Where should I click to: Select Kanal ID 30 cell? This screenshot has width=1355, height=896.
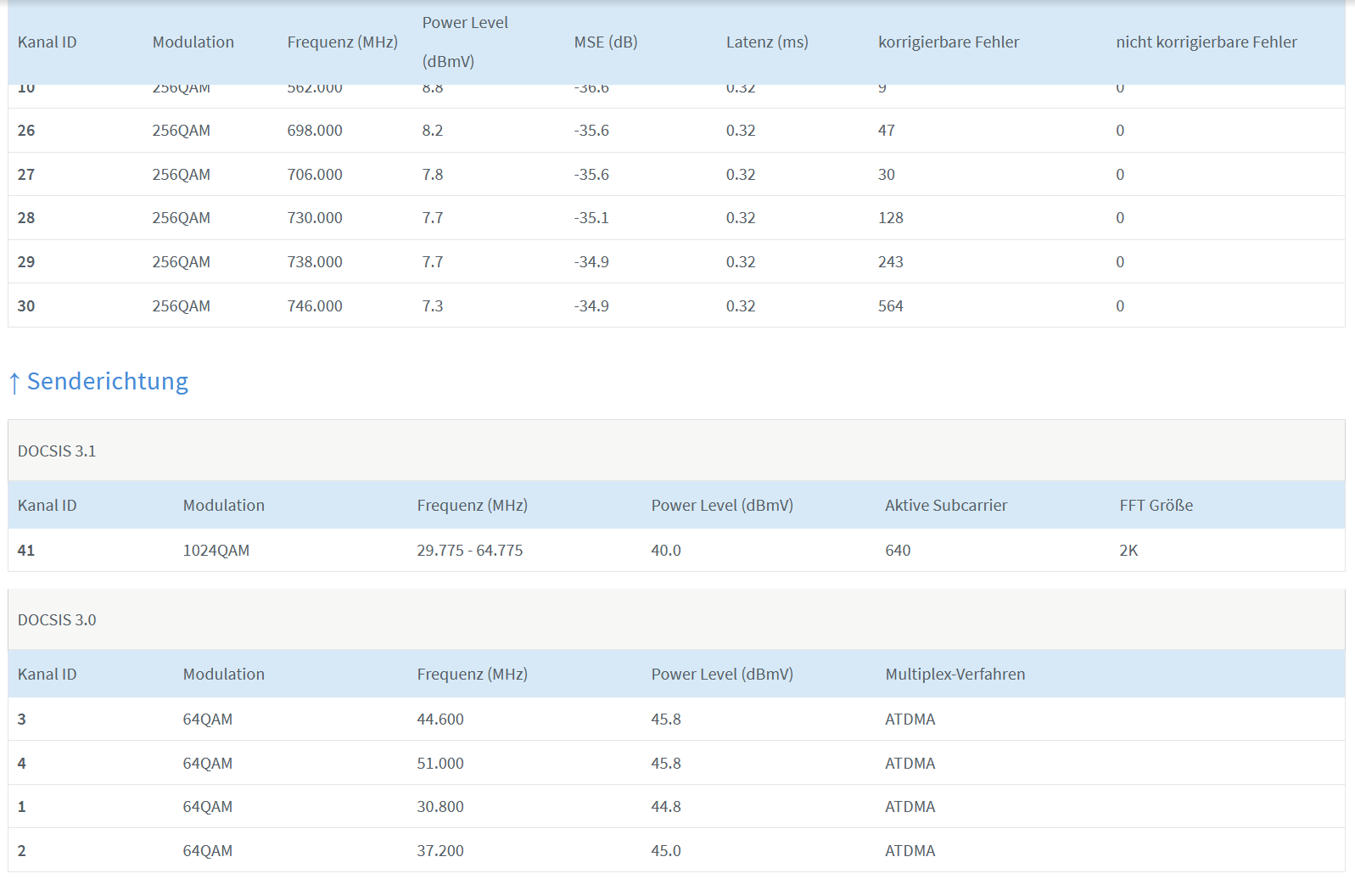(26, 306)
